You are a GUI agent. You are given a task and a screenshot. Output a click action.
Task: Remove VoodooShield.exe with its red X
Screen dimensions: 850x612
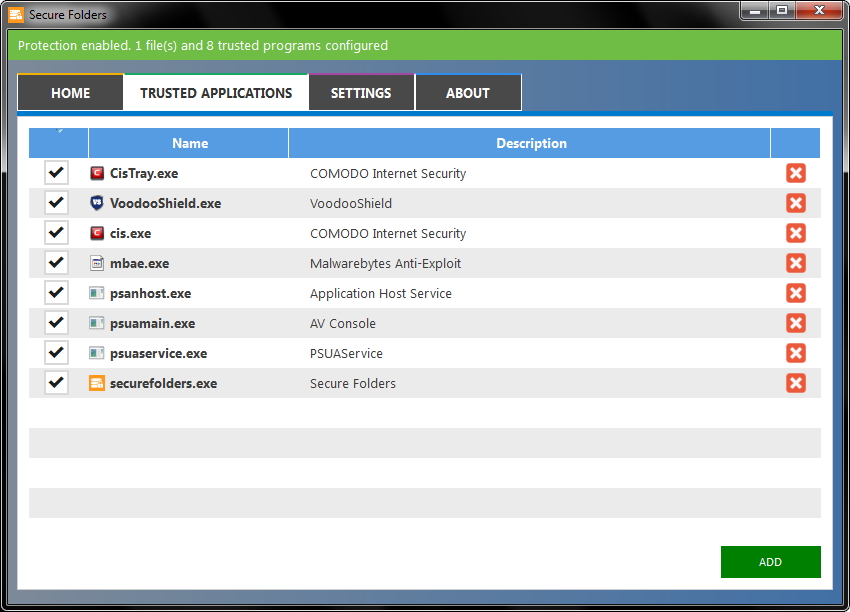point(795,203)
